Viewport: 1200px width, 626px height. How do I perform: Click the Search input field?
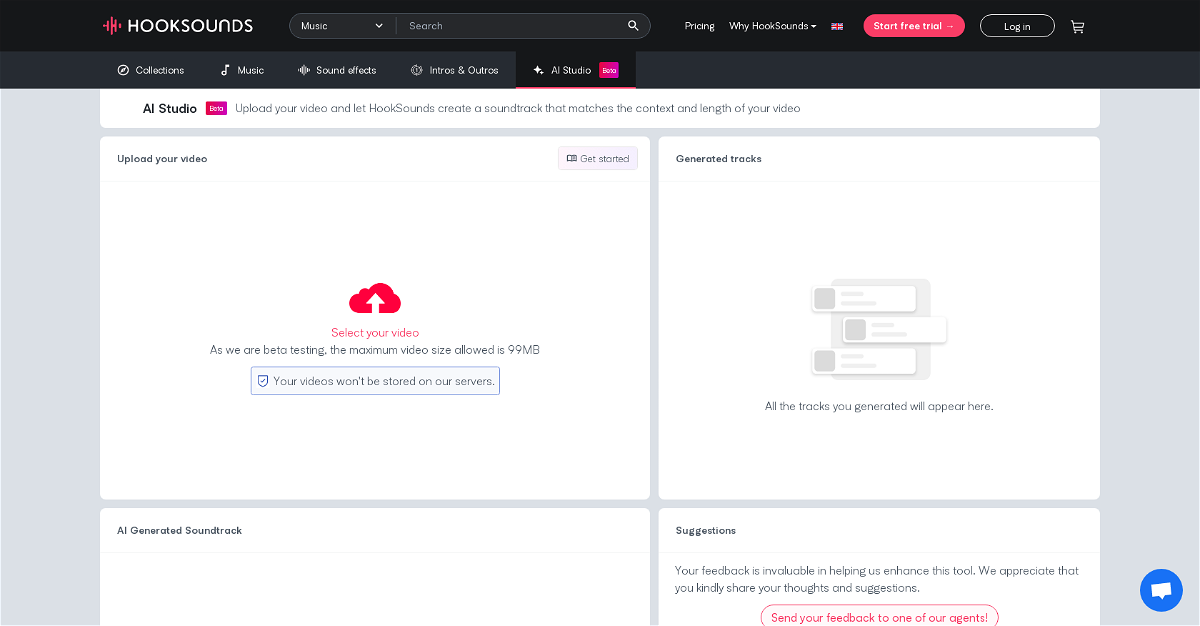pos(510,26)
